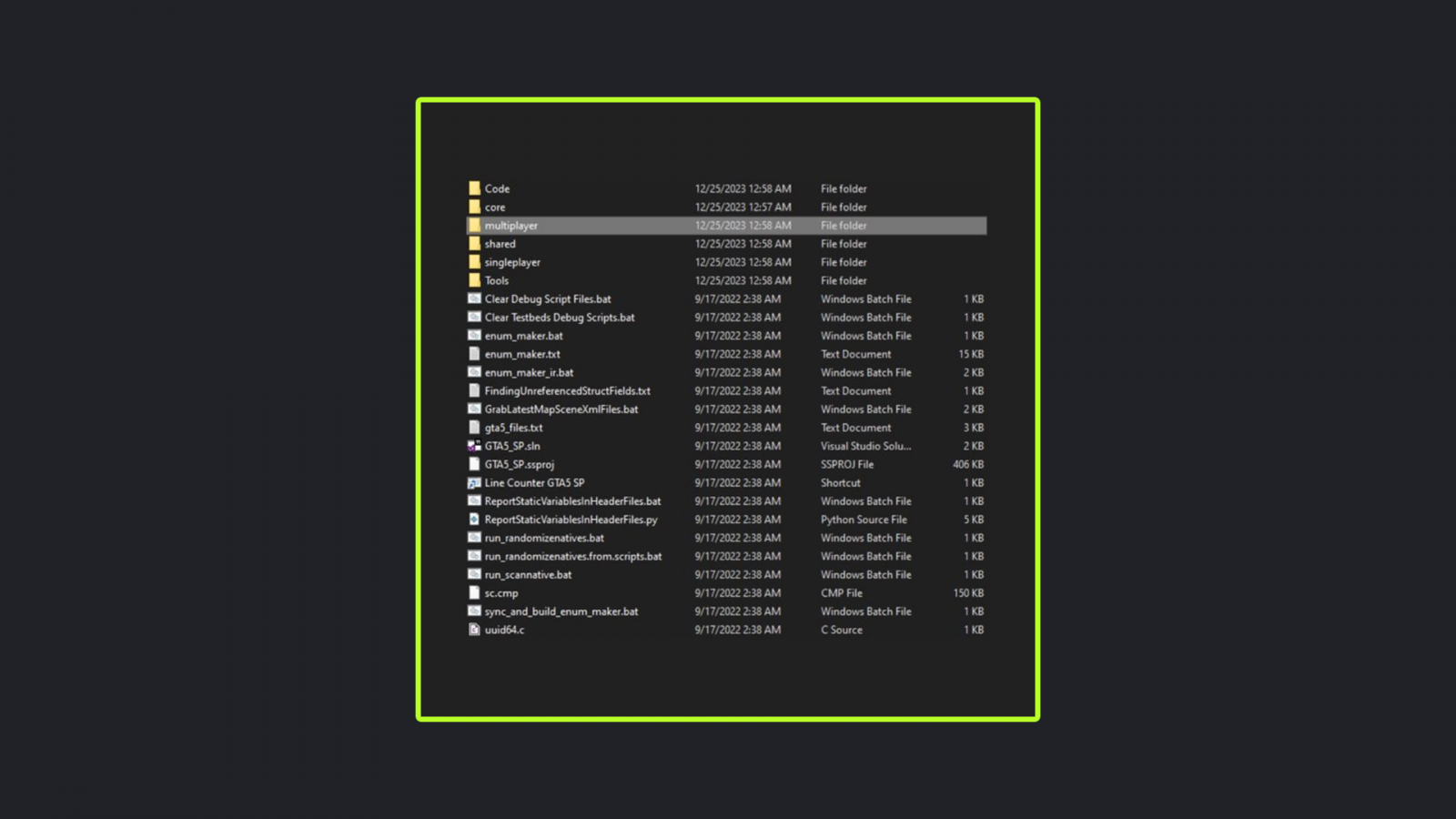1456x819 pixels.
Task: Click the Code folder icon
Action: click(x=474, y=188)
